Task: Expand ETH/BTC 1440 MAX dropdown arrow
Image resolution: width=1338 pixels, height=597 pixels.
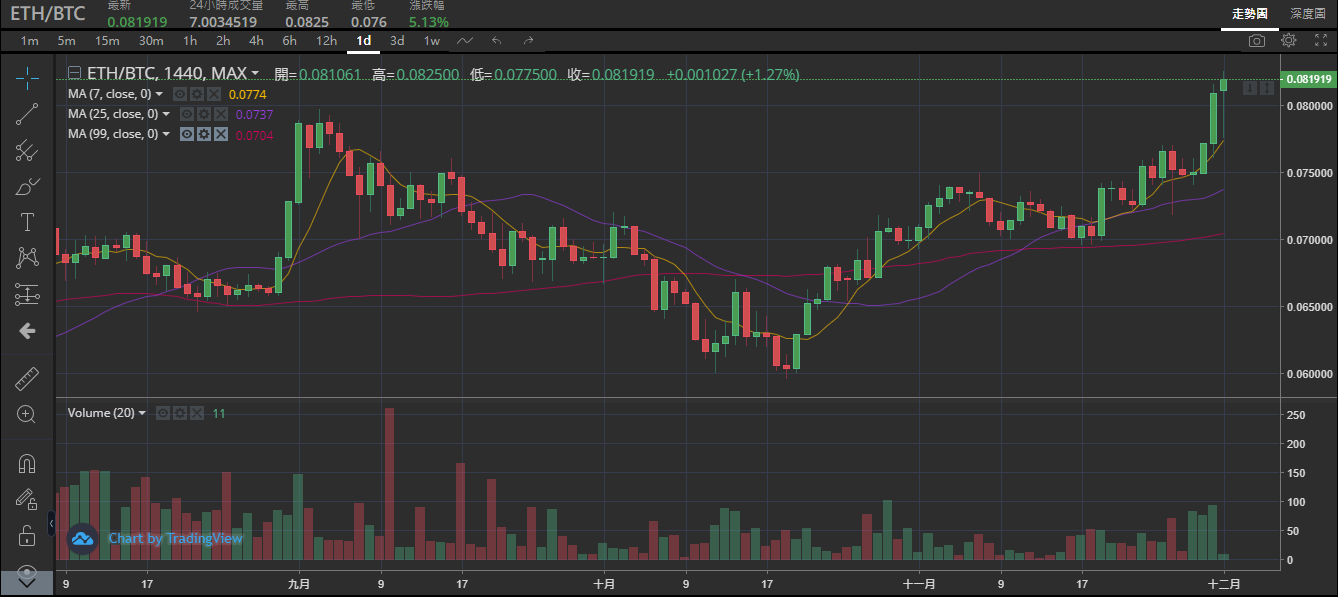Action: [255, 74]
